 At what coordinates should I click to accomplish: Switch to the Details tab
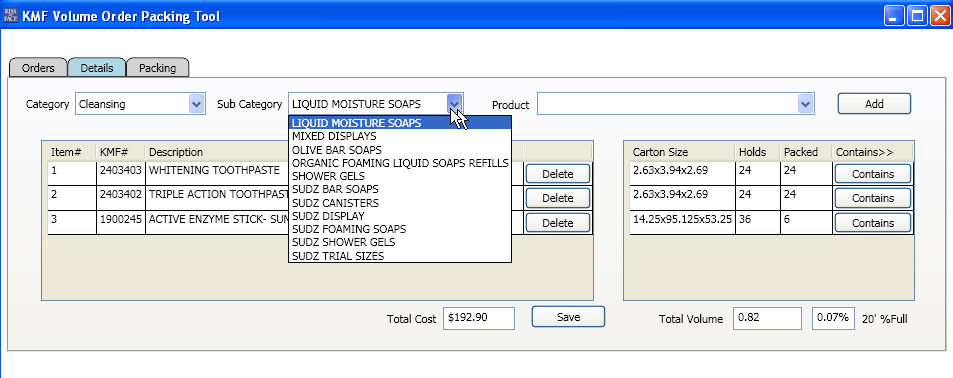pyautogui.click(x=97, y=67)
